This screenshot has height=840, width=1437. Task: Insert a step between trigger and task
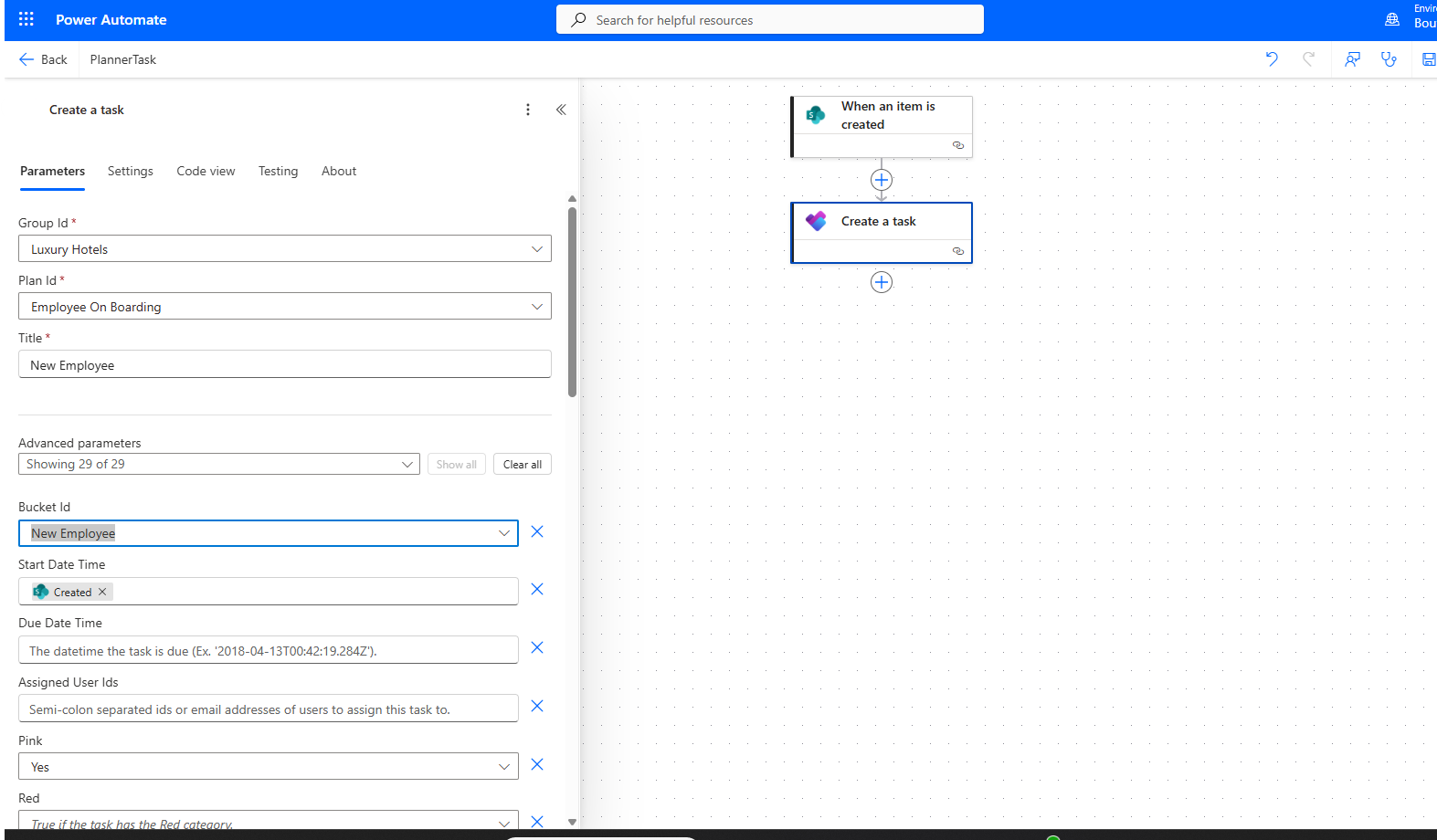(882, 180)
